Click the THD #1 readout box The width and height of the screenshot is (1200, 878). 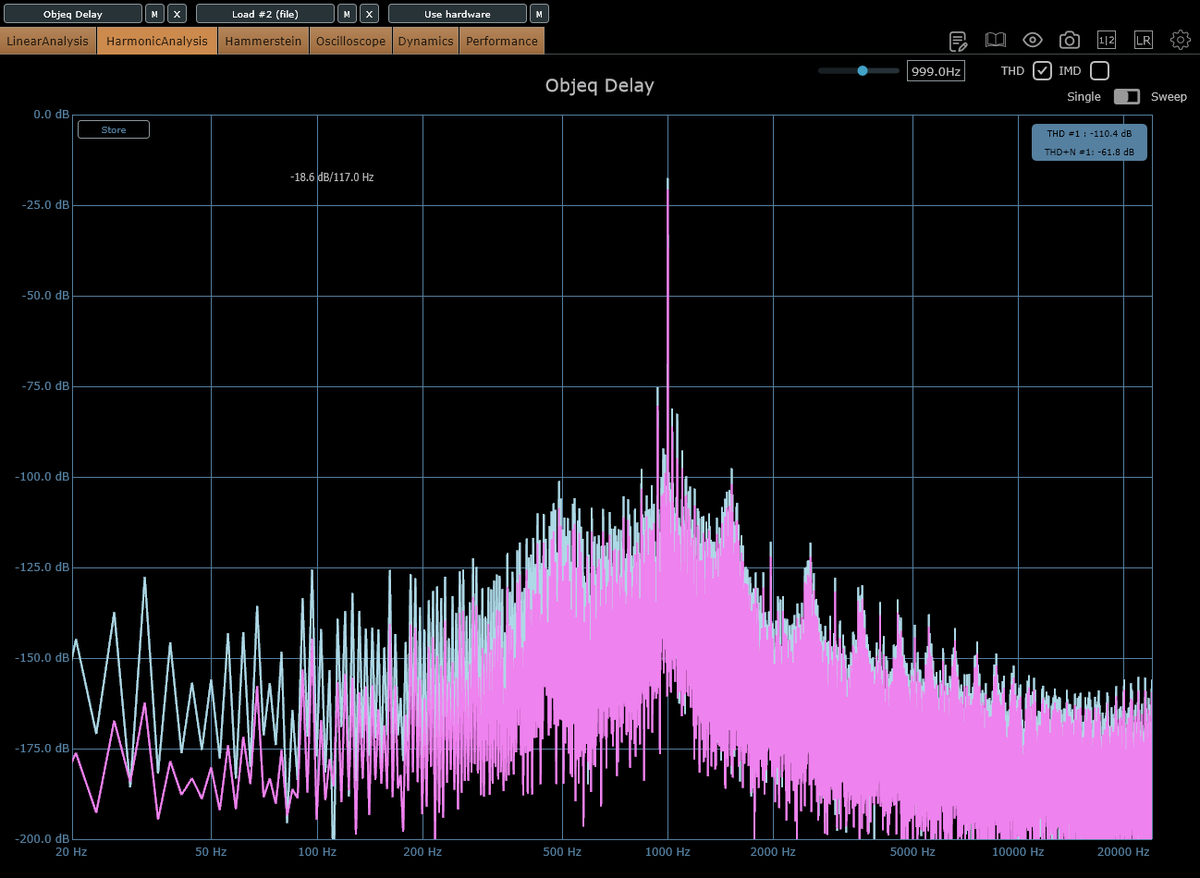(x=1089, y=142)
